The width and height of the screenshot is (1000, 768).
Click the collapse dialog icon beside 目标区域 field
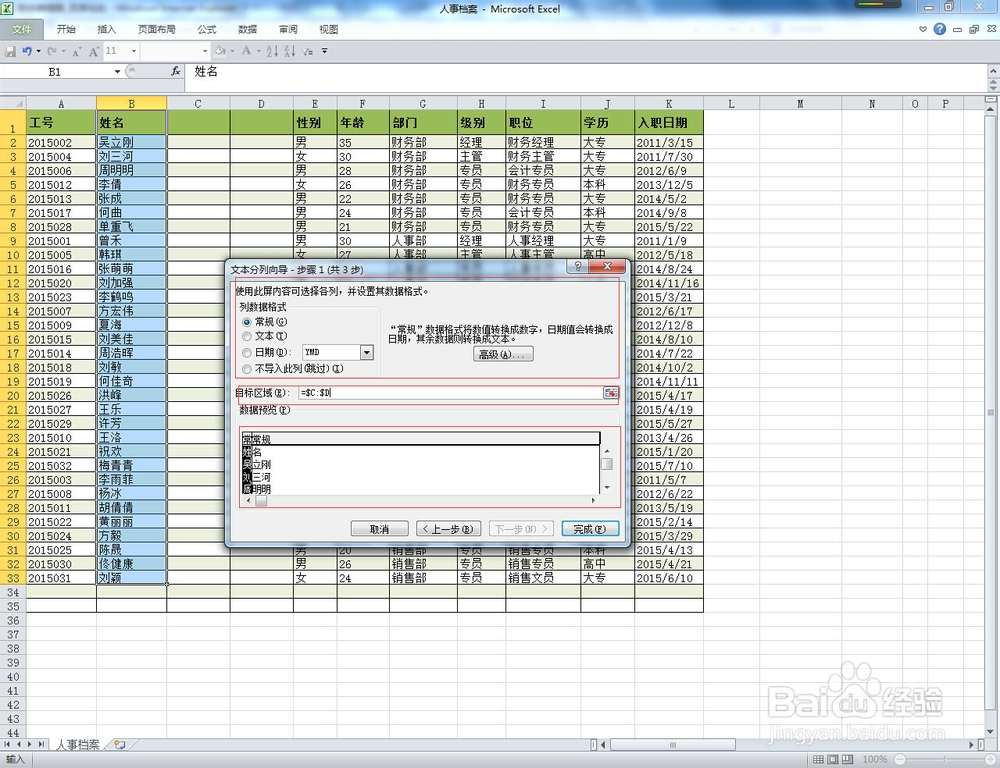coord(611,394)
